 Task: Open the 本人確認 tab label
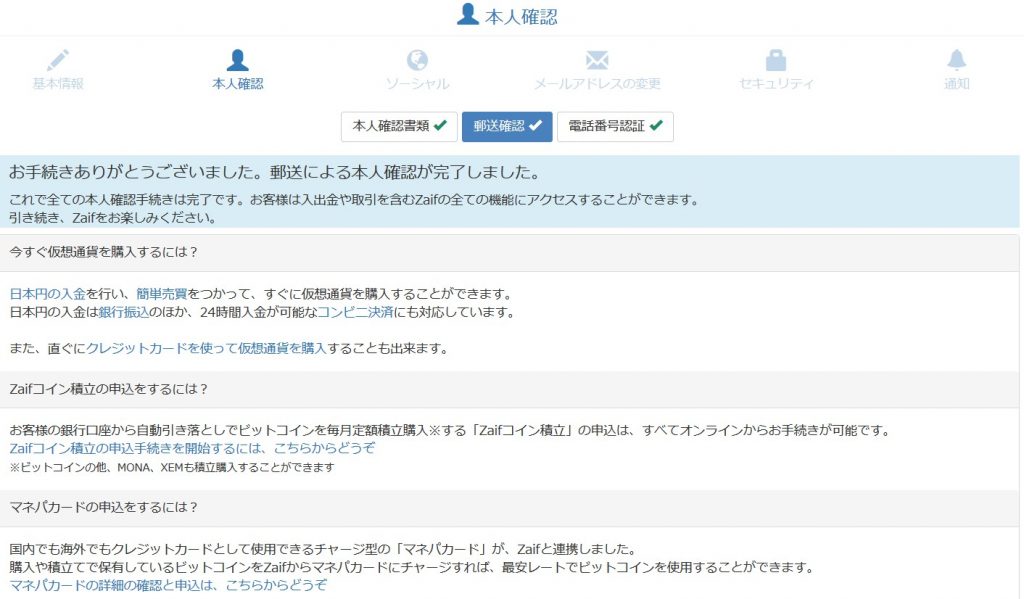coord(238,84)
